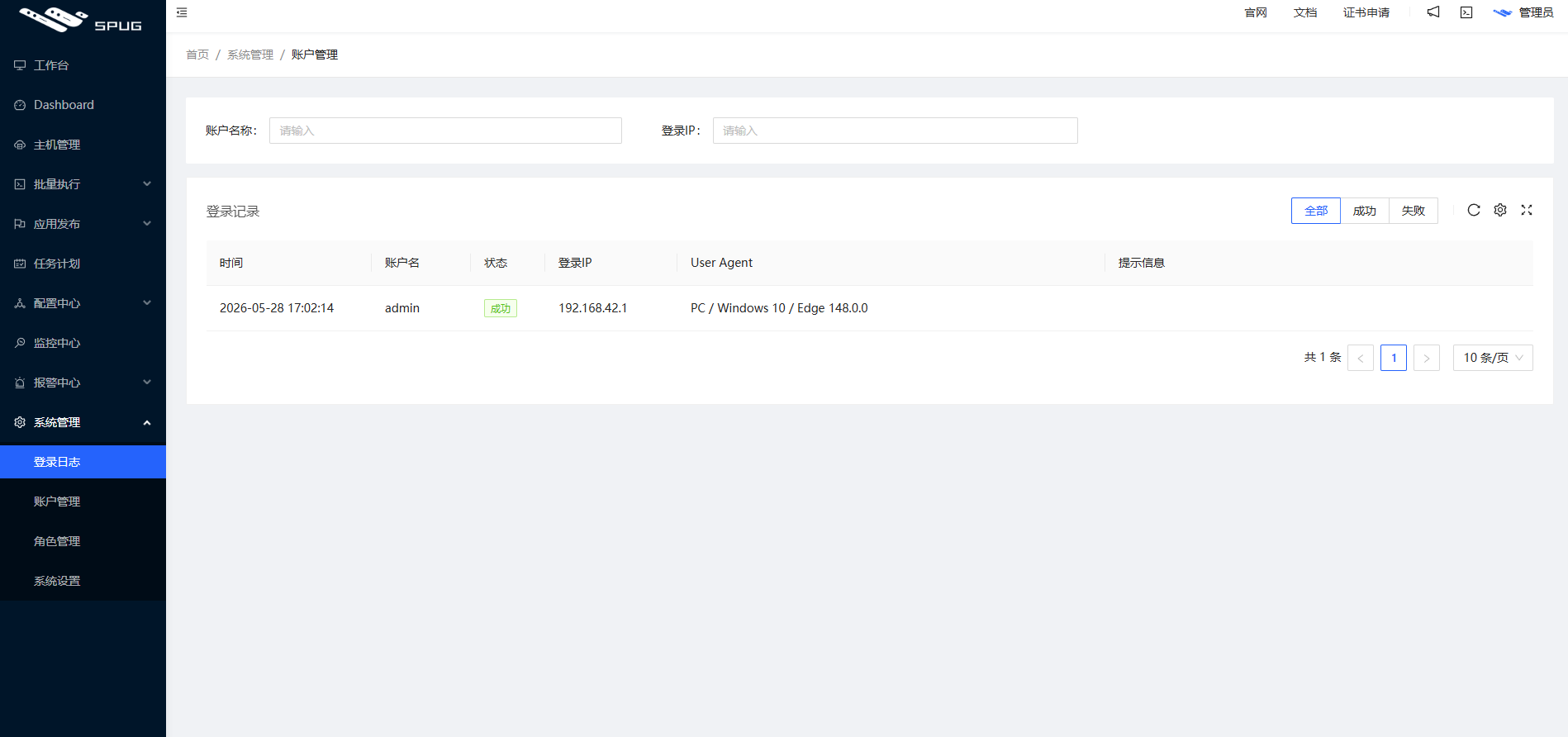Expand the 配置中心 submenu arrow

point(147,303)
